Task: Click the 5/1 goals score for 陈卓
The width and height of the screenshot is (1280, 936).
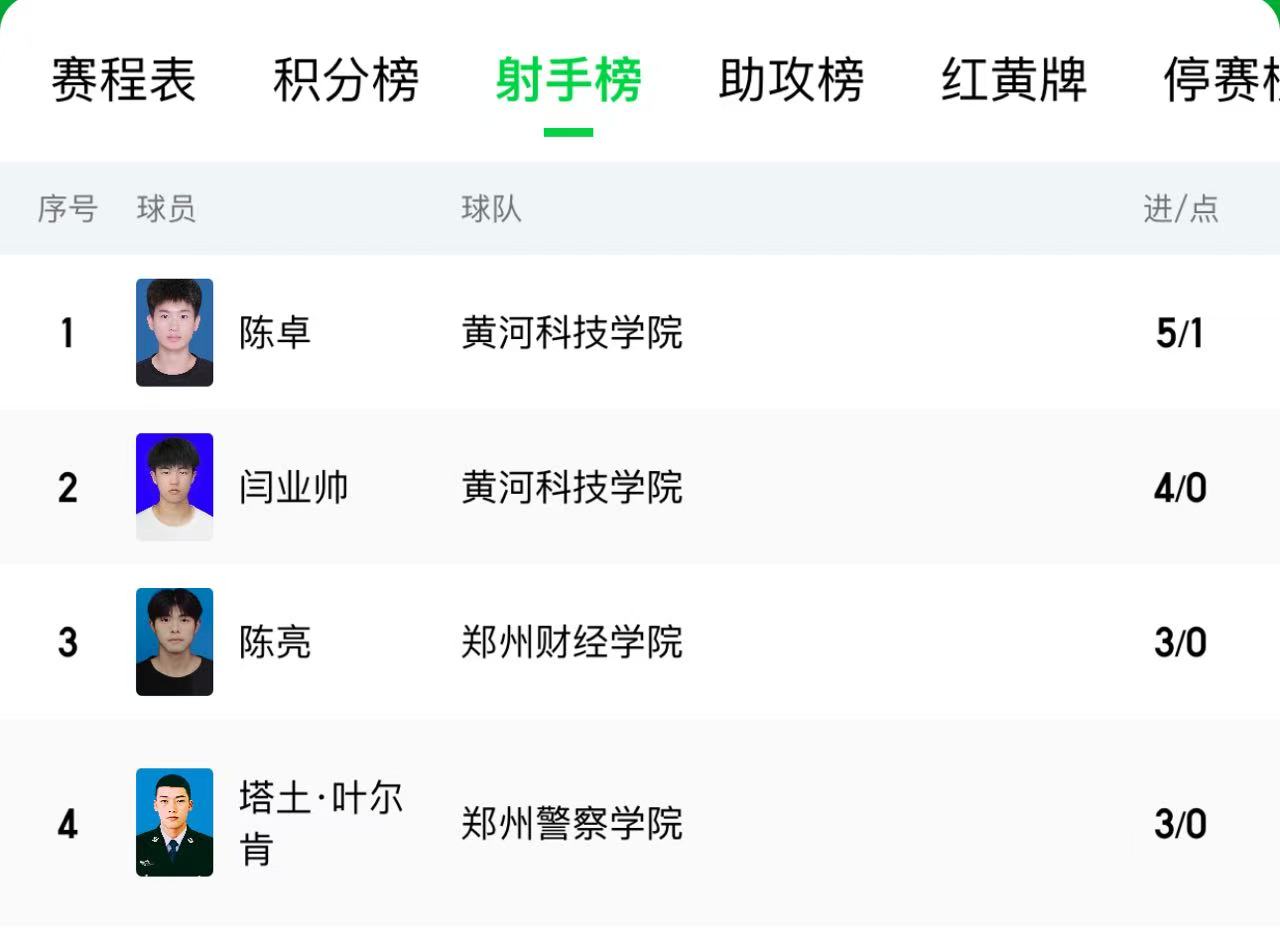Action: 1180,333
